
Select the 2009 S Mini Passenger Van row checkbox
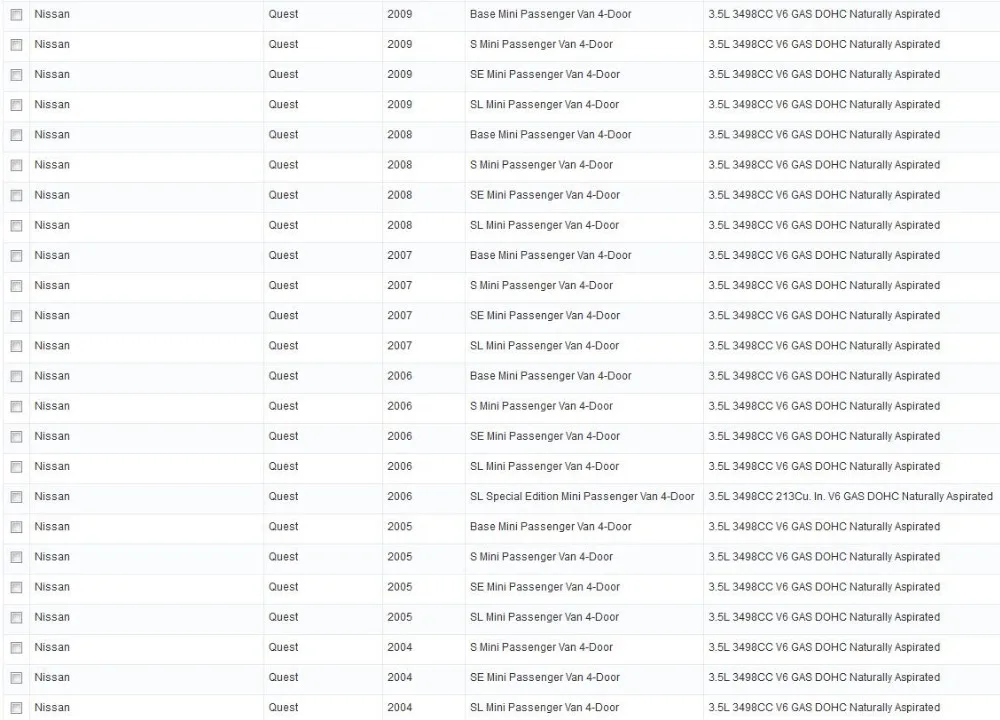[x=17, y=45]
